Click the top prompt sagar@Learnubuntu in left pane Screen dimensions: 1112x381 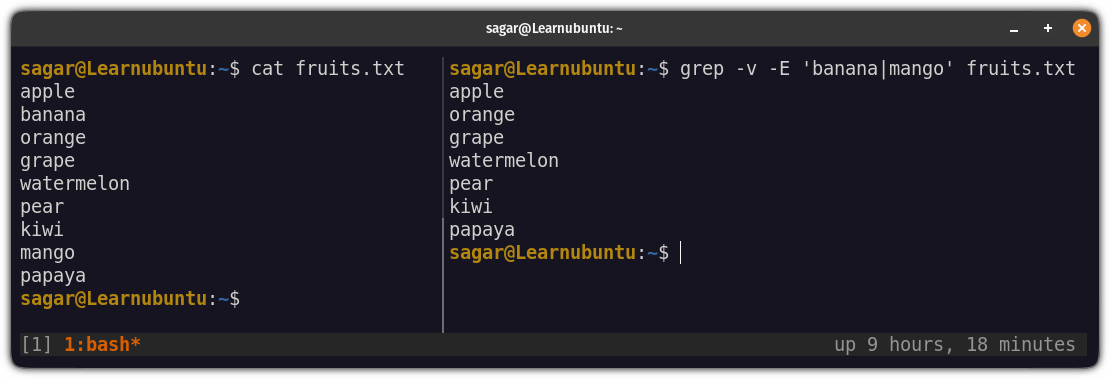point(113,69)
